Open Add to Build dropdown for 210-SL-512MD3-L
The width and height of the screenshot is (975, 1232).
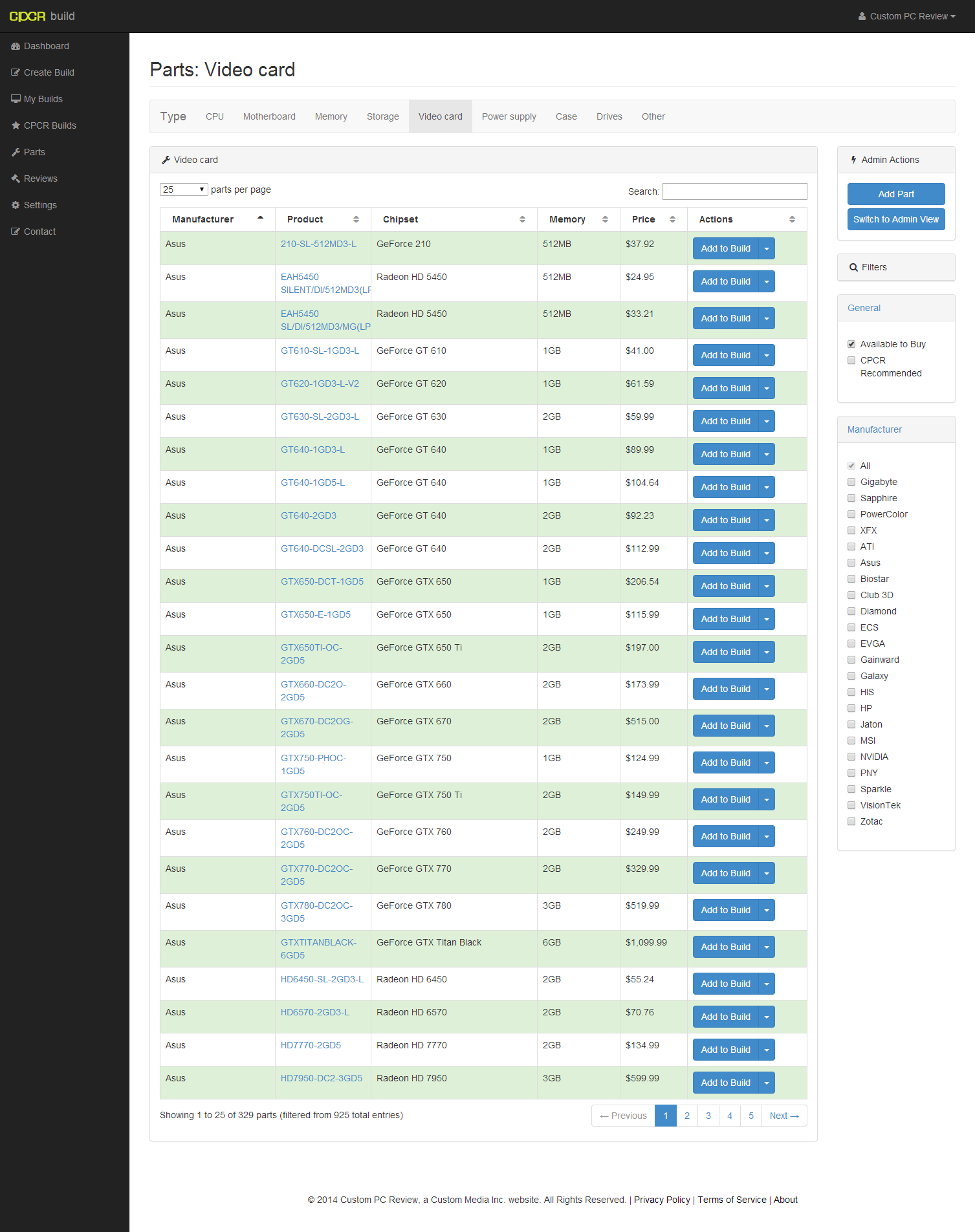767,248
